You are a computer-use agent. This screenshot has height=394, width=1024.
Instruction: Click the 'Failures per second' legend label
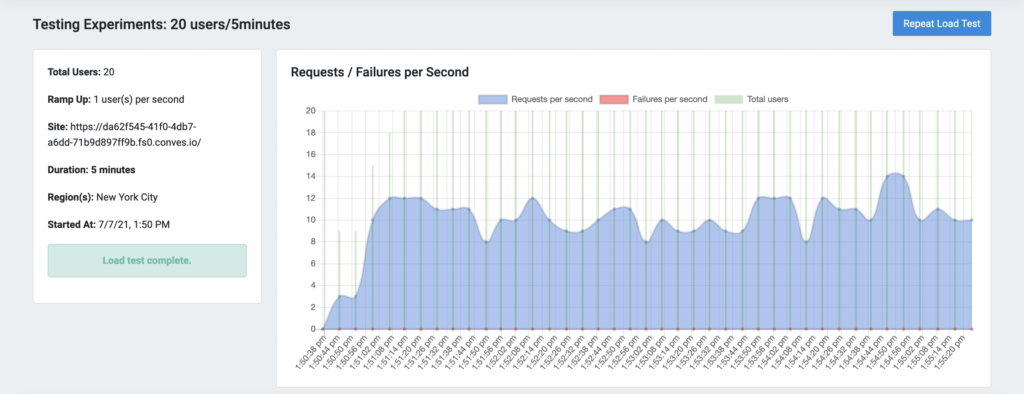pos(670,99)
